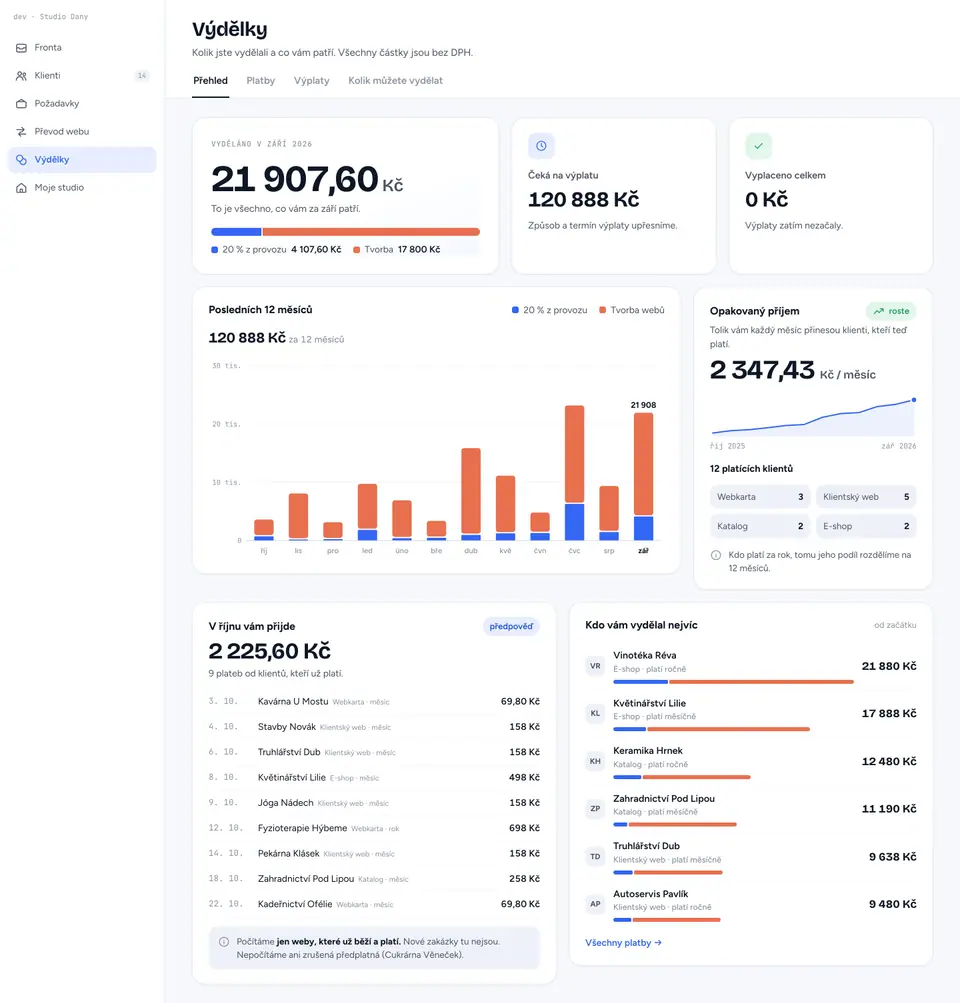Click the green checkmark icon above Vyplaceno celkem
Screen dimensions: 960x1003
coord(759,146)
